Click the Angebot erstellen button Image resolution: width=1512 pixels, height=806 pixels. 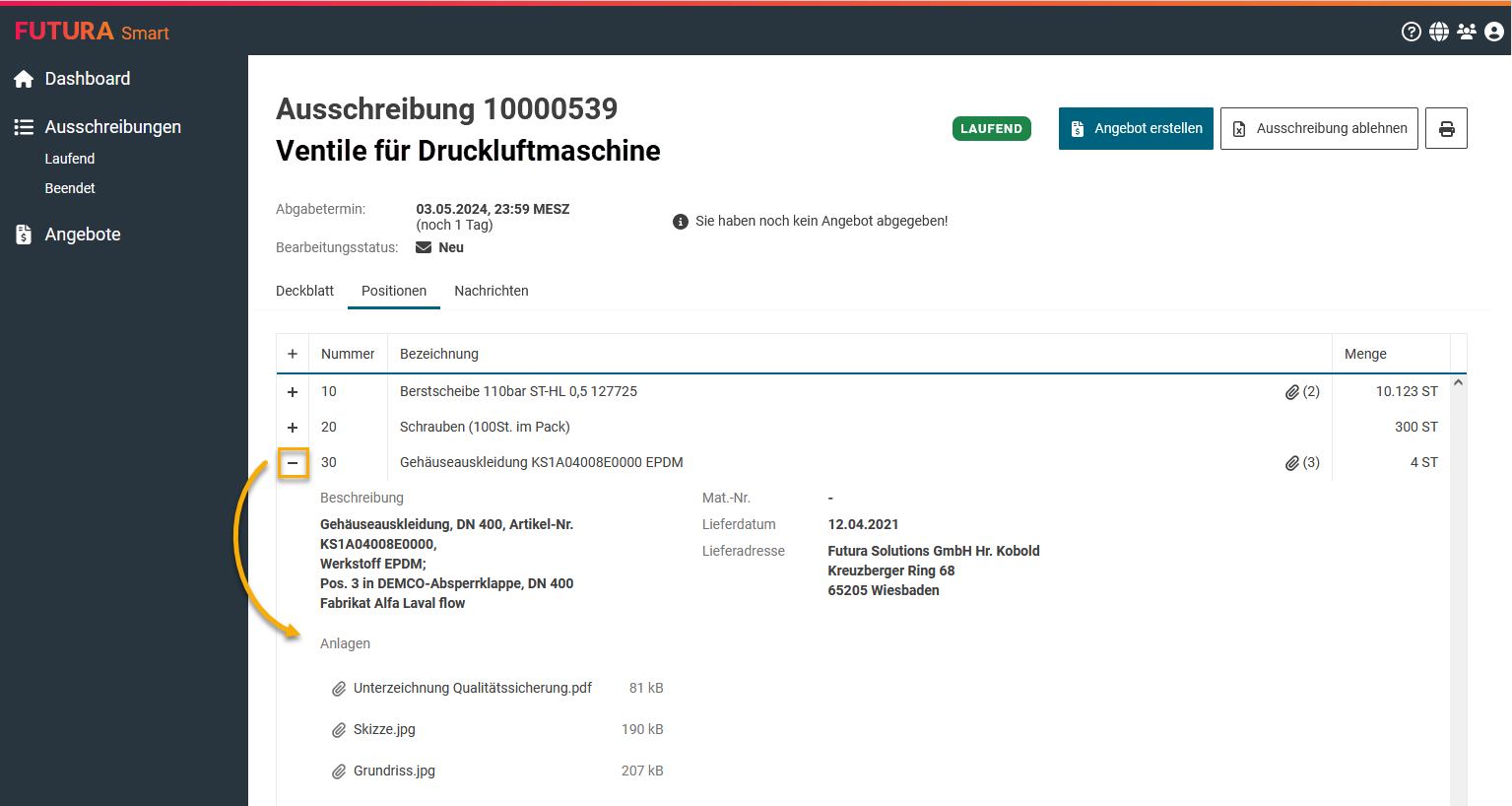(x=1136, y=128)
